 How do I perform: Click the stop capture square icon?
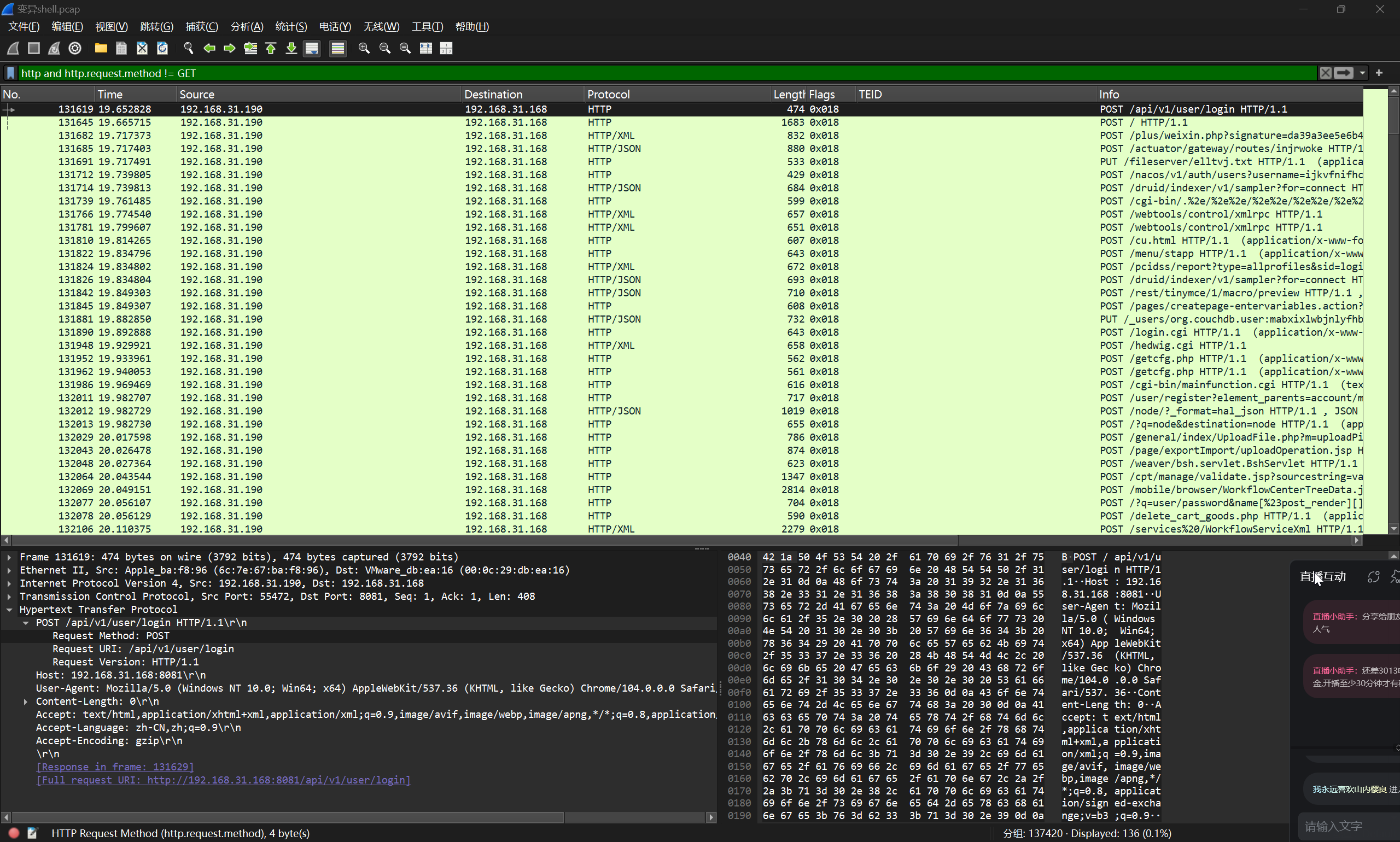34,48
